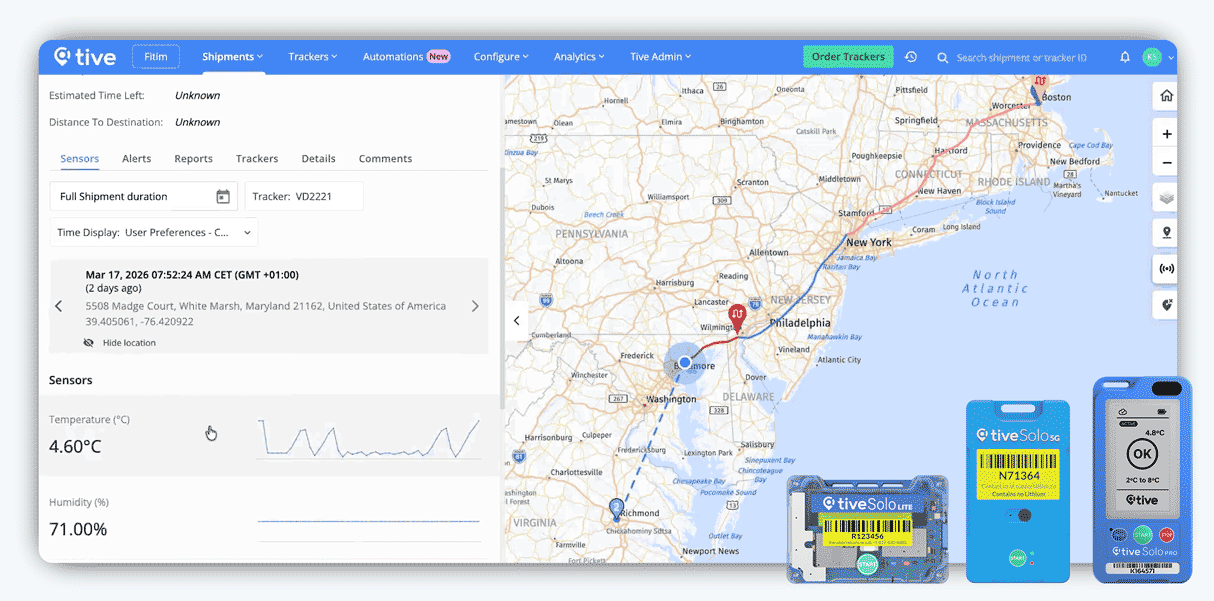Expand the Analytics menu
Viewport: 1214px width, 601px height.
[x=580, y=57]
